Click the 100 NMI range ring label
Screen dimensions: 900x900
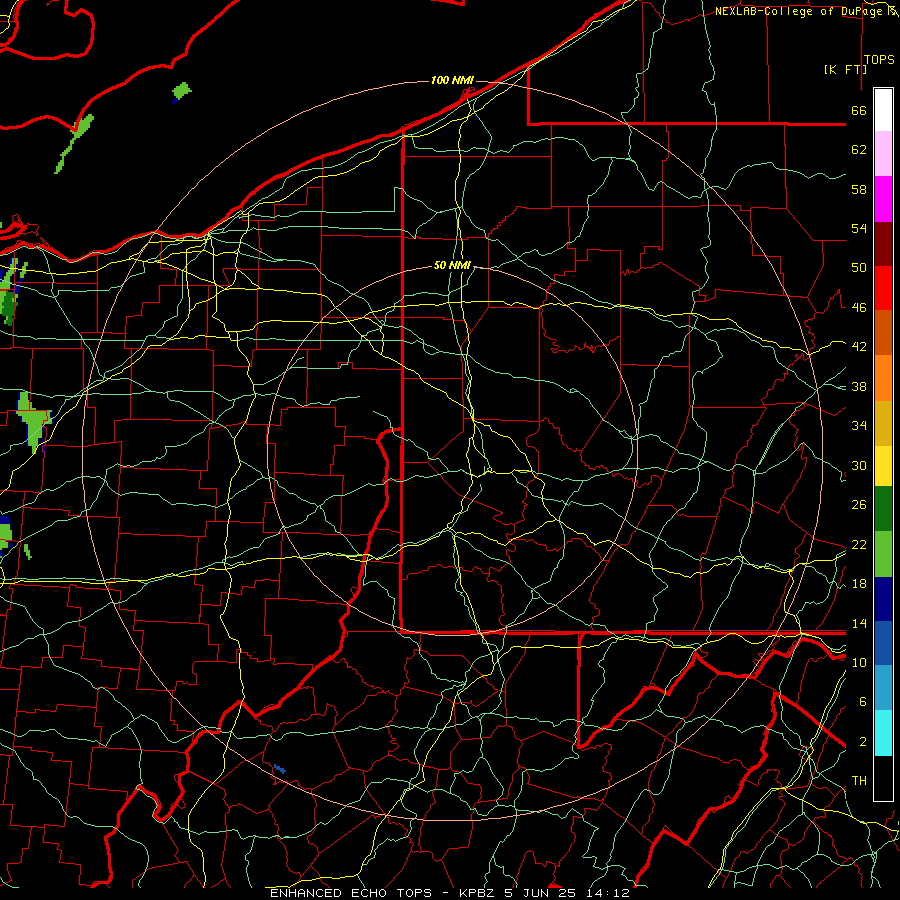(x=452, y=80)
